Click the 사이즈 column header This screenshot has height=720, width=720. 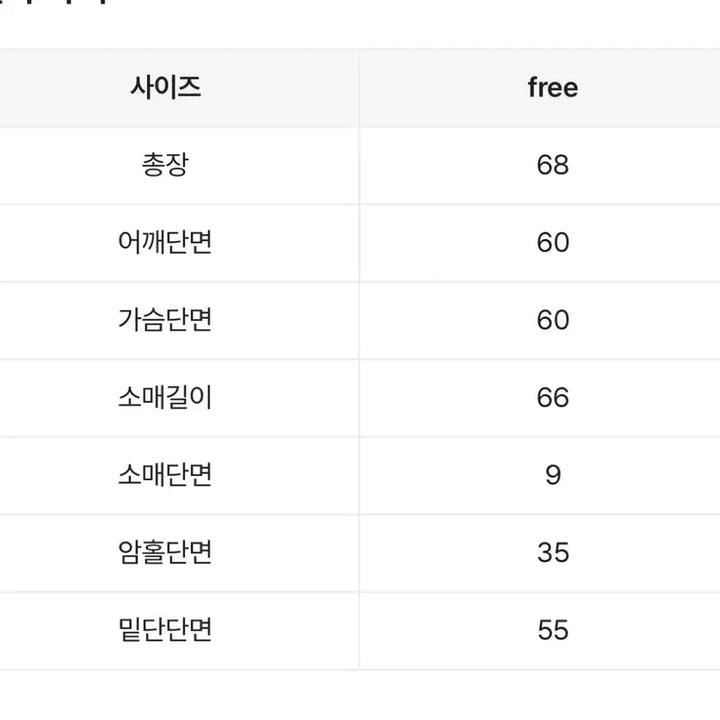pos(165,87)
